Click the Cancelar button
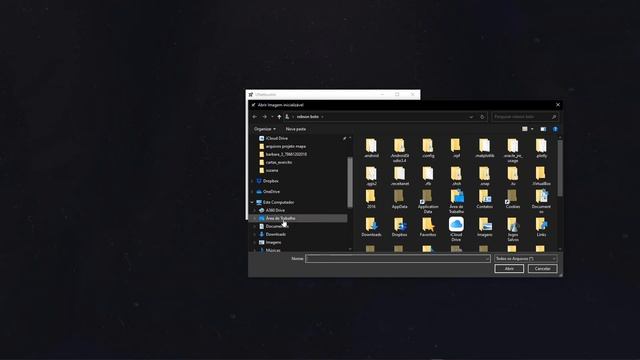Image resolution: width=640 pixels, height=360 pixels. coord(542,269)
